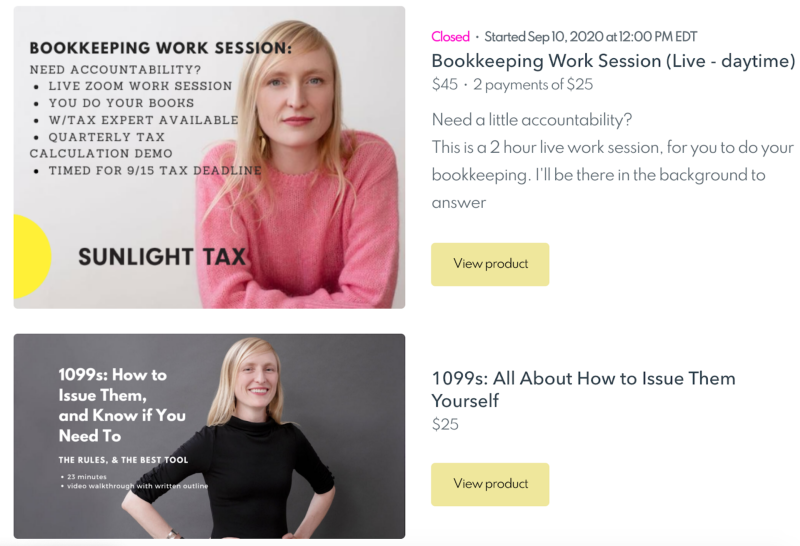This screenshot has height=546, width=800.
Task: Click THE RULES, & THE BEST TOOL text
Action: [123, 460]
